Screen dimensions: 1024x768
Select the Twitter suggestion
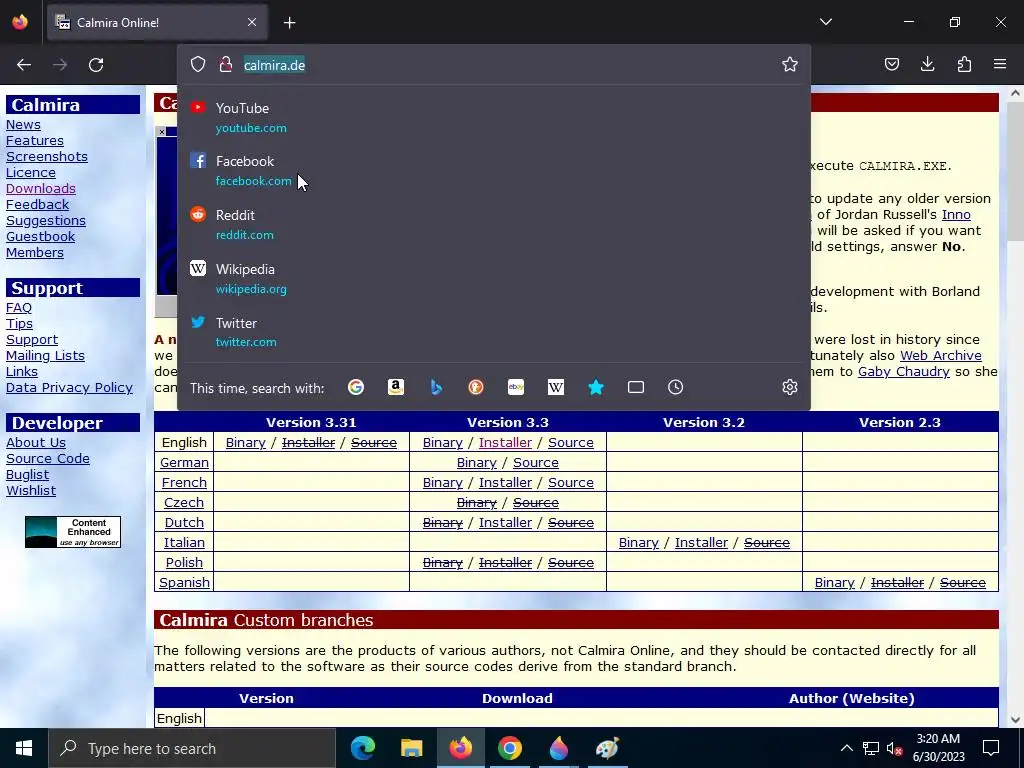coord(494,332)
